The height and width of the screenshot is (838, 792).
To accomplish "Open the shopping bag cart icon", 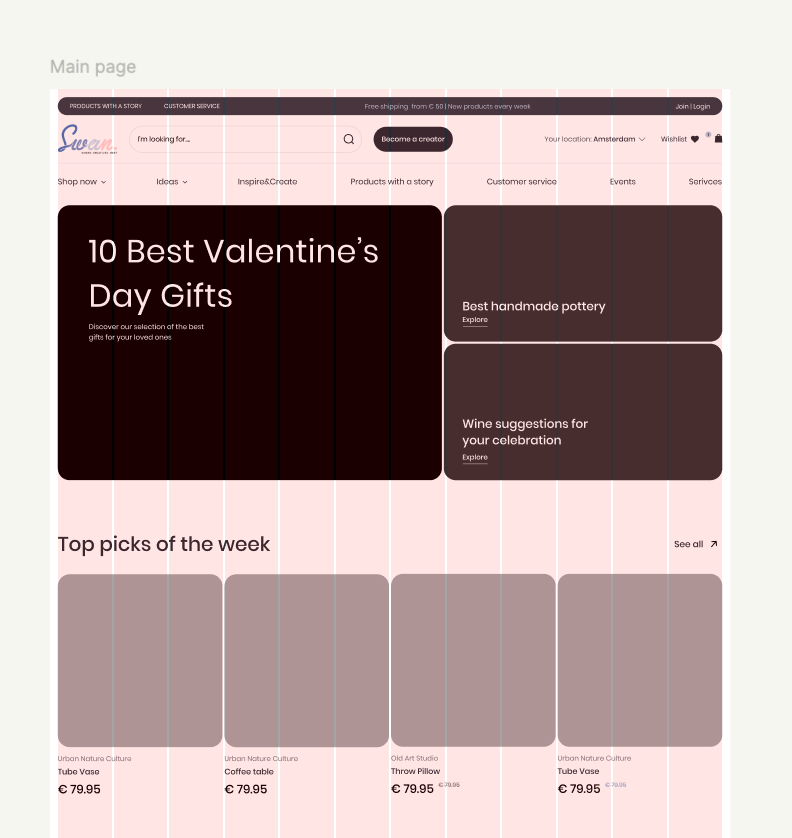I will [718, 139].
